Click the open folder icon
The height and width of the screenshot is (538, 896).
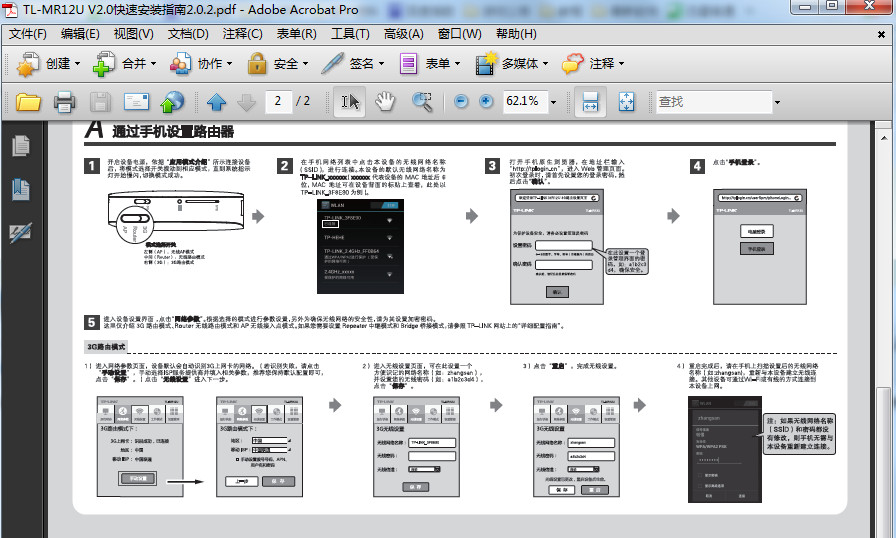click(28, 102)
